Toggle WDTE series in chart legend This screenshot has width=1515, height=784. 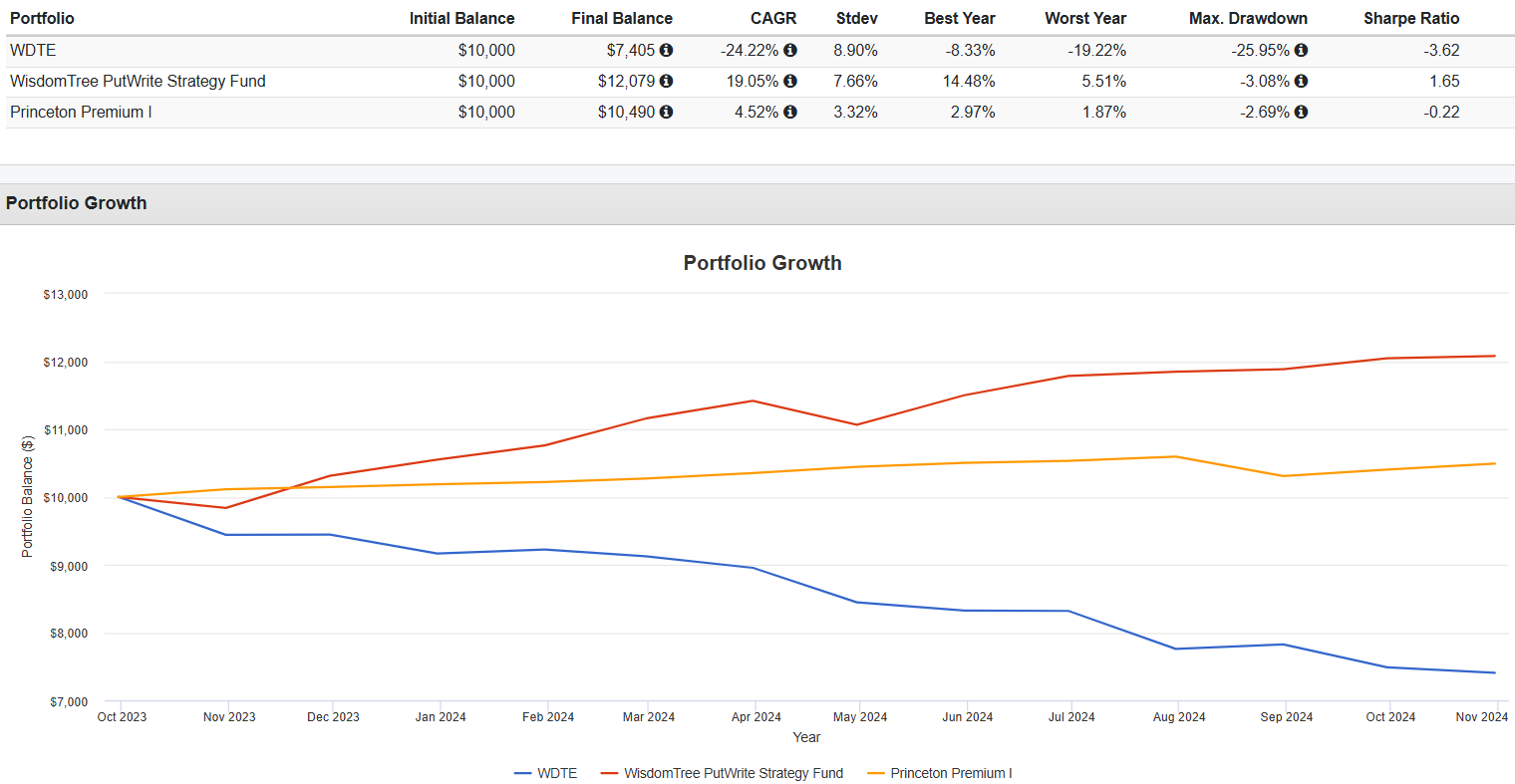click(x=546, y=773)
